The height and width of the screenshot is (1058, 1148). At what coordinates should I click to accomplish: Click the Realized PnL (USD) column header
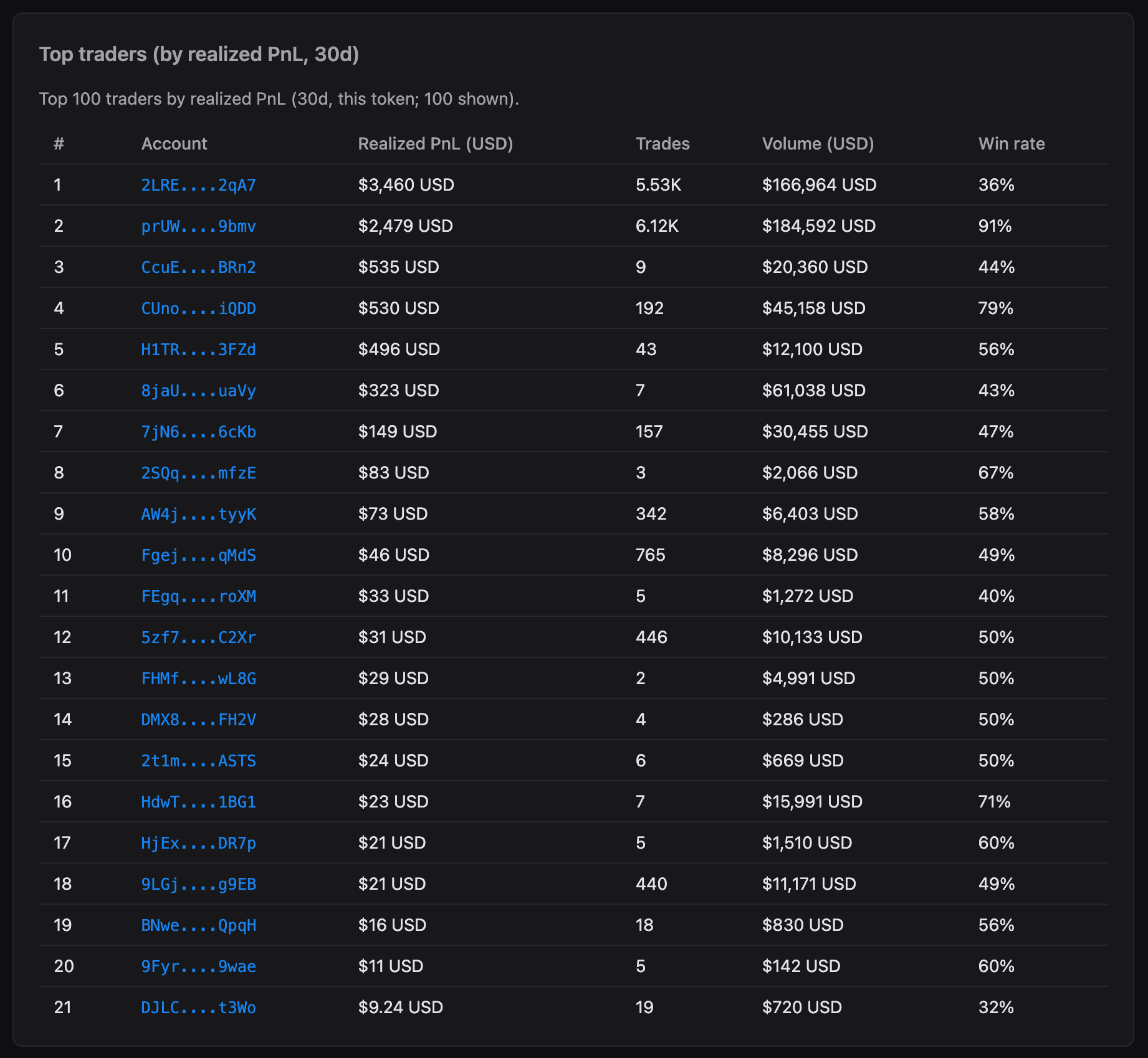coord(436,144)
